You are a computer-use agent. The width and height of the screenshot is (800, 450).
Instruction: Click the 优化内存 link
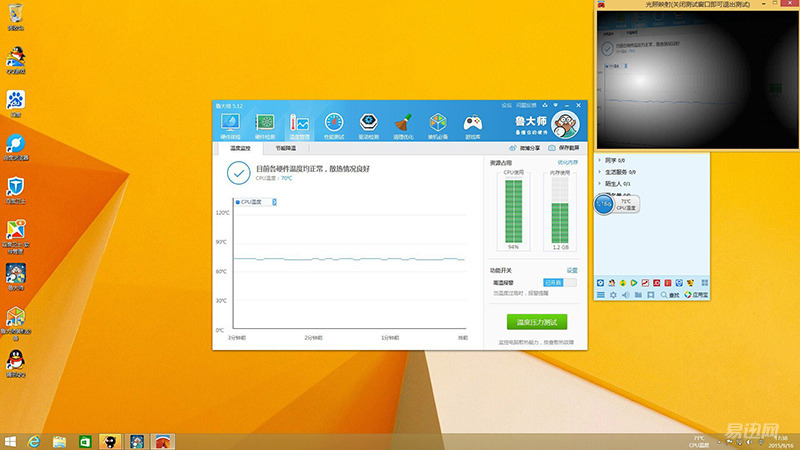[568, 163]
